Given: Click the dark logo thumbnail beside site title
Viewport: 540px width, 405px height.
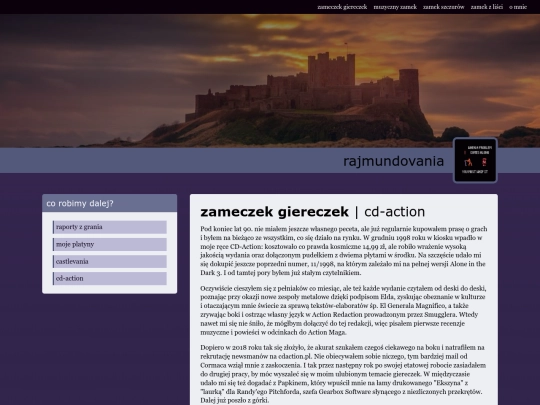Looking at the screenshot, I should pyautogui.click(x=475, y=160).
